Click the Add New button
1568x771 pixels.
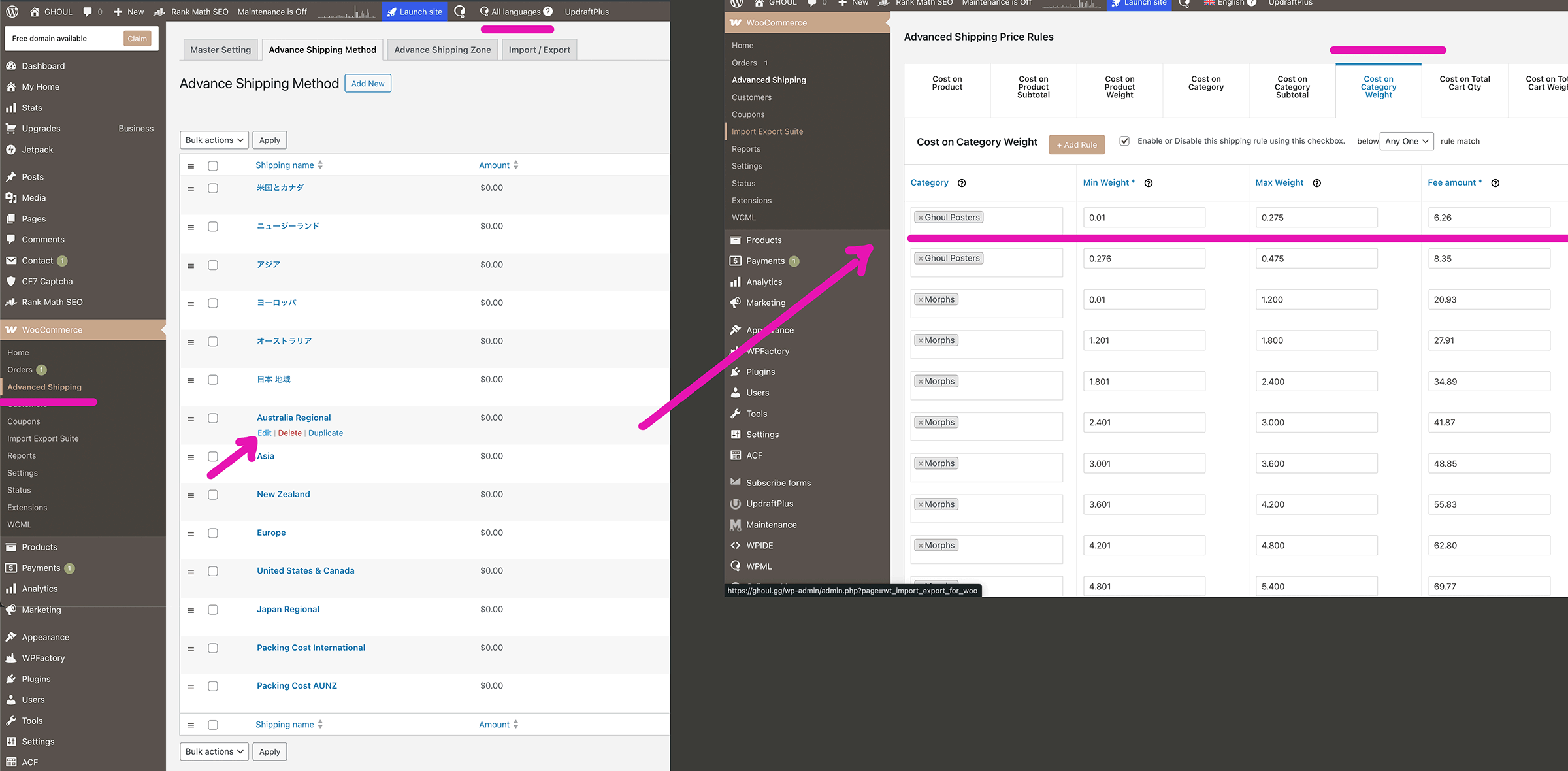(368, 84)
